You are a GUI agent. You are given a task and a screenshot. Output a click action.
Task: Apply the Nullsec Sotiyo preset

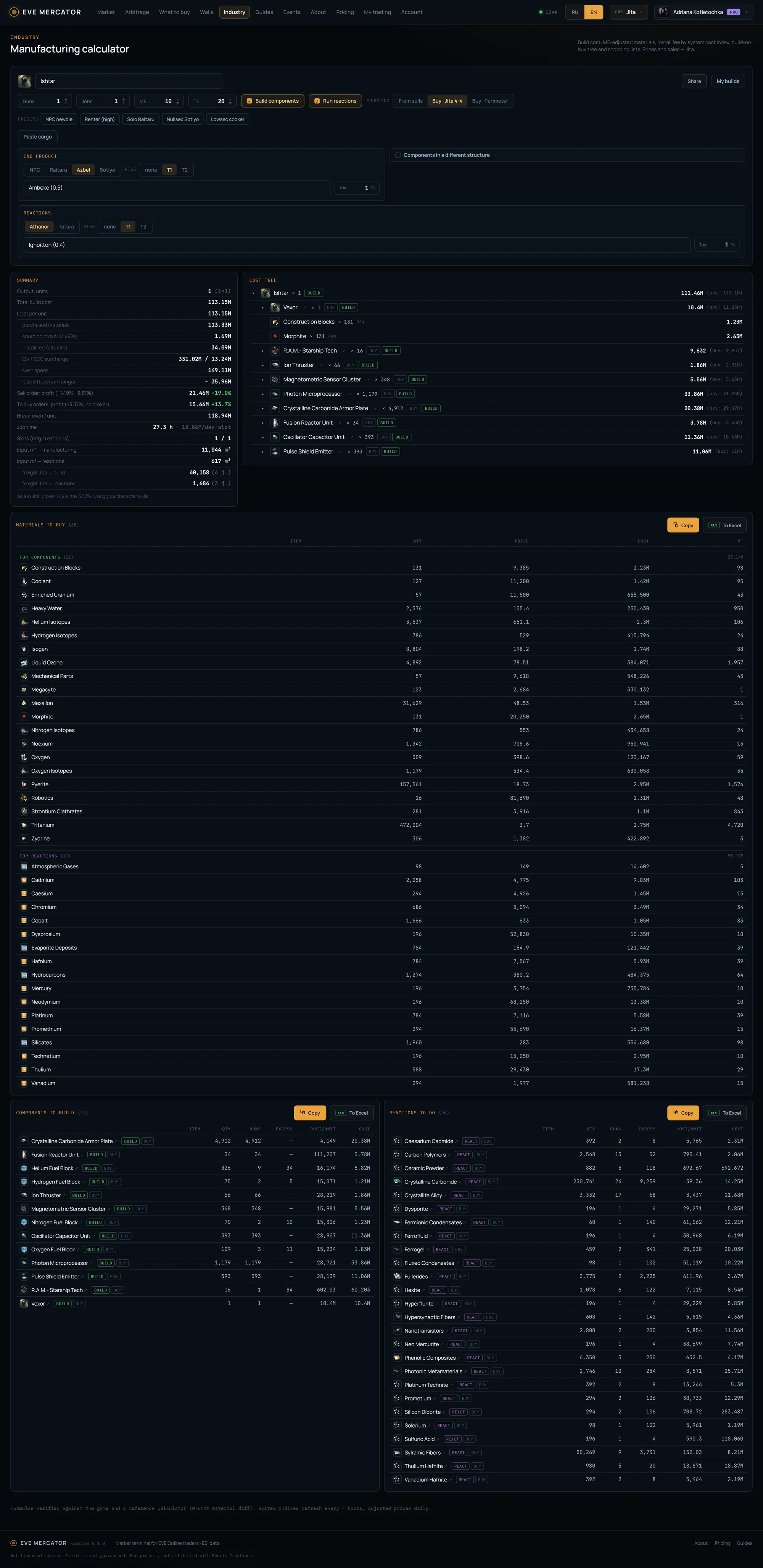tap(182, 119)
